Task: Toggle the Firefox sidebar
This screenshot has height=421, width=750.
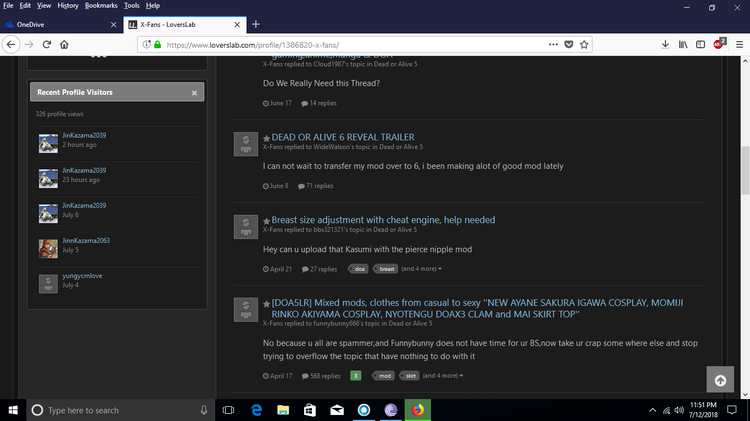Action: click(700, 44)
